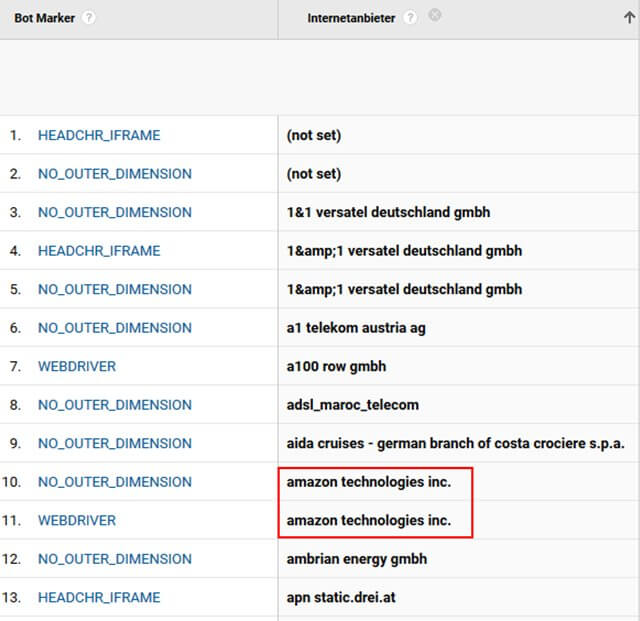
Task: Click NO_OUTER_DIMENSION link in row 10
Action: pyautogui.click(x=115, y=482)
